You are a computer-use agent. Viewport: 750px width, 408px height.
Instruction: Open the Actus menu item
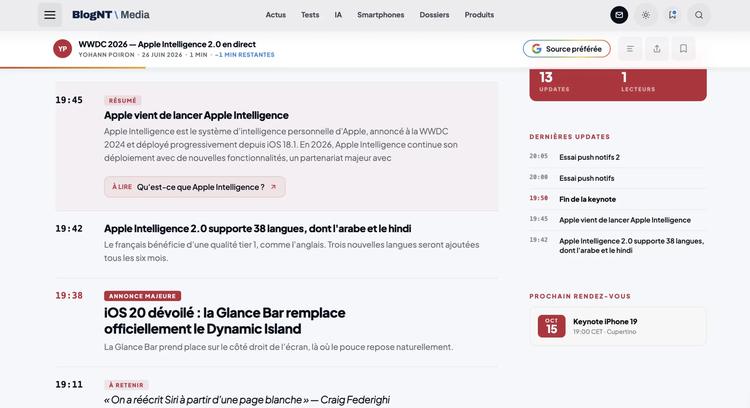click(276, 15)
